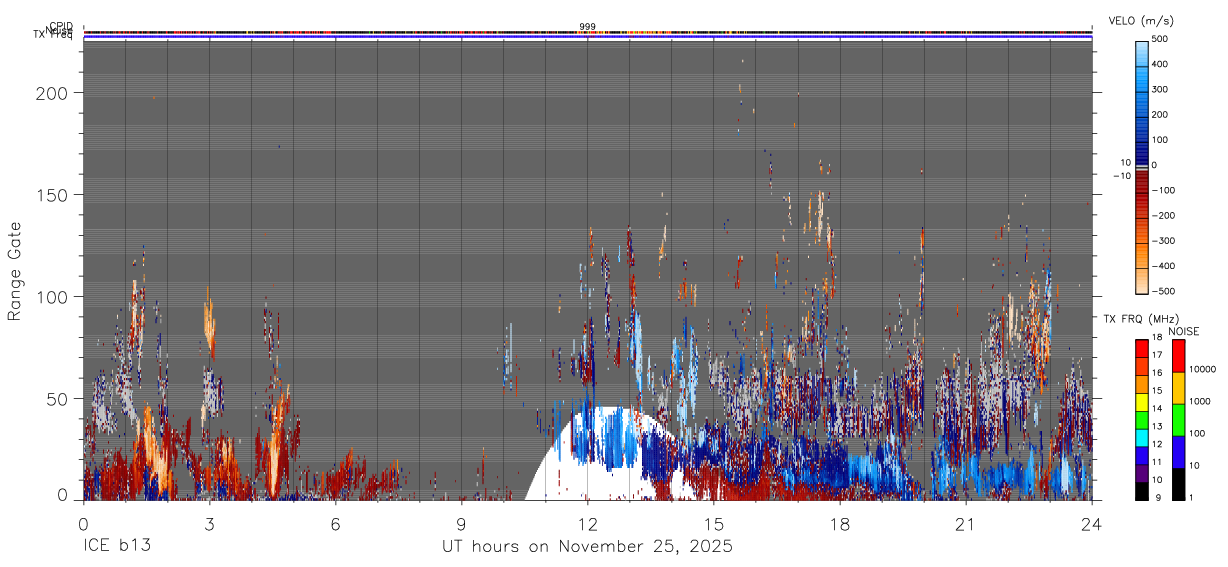The height and width of the screenshot is (567, 1228).
Task: Click the NOISE color bar
Action: pyautogui.click(x=1179, y=419)
